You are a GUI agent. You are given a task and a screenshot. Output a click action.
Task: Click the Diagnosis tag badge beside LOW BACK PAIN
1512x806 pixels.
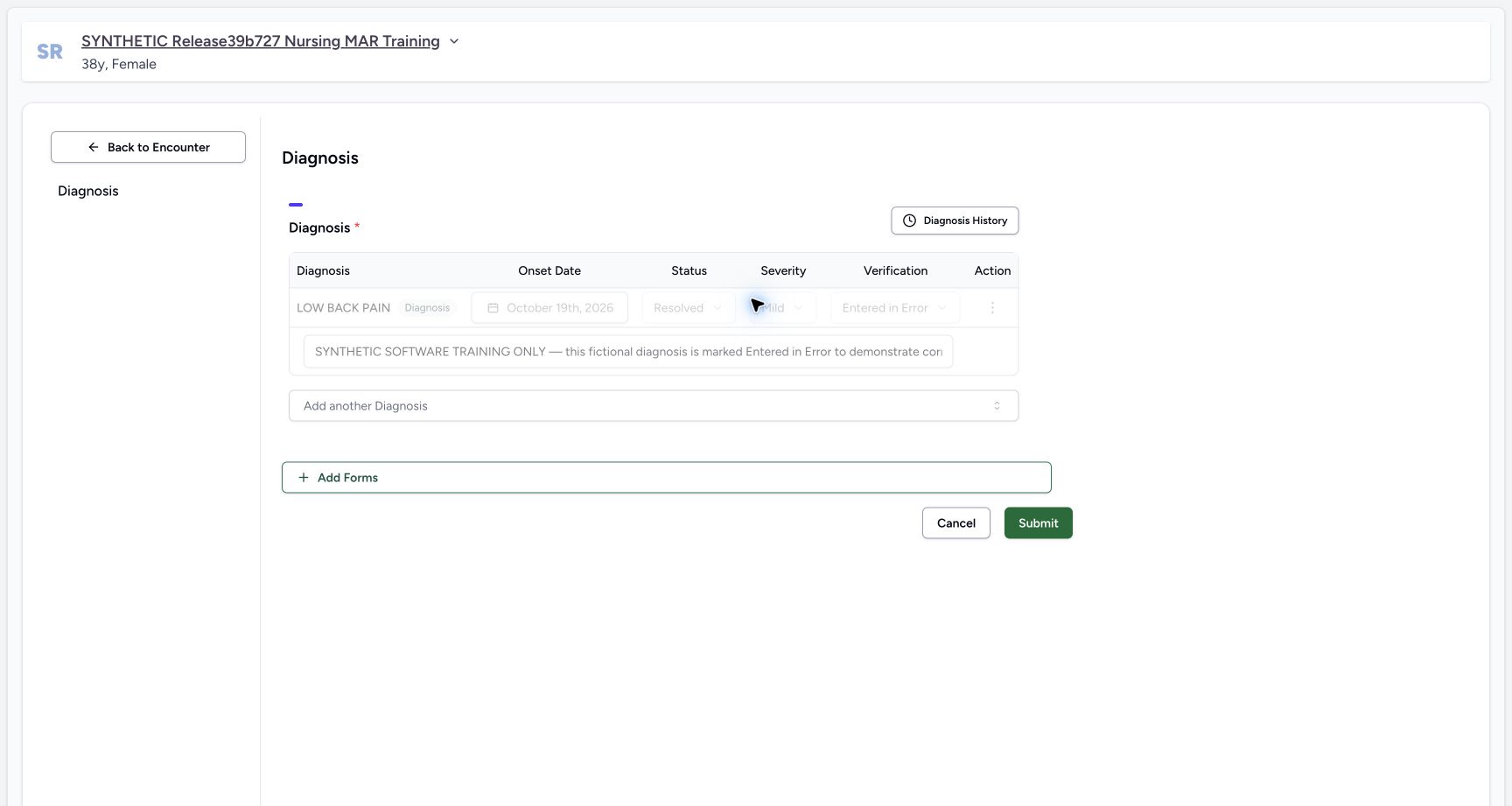tap(427, 308)
